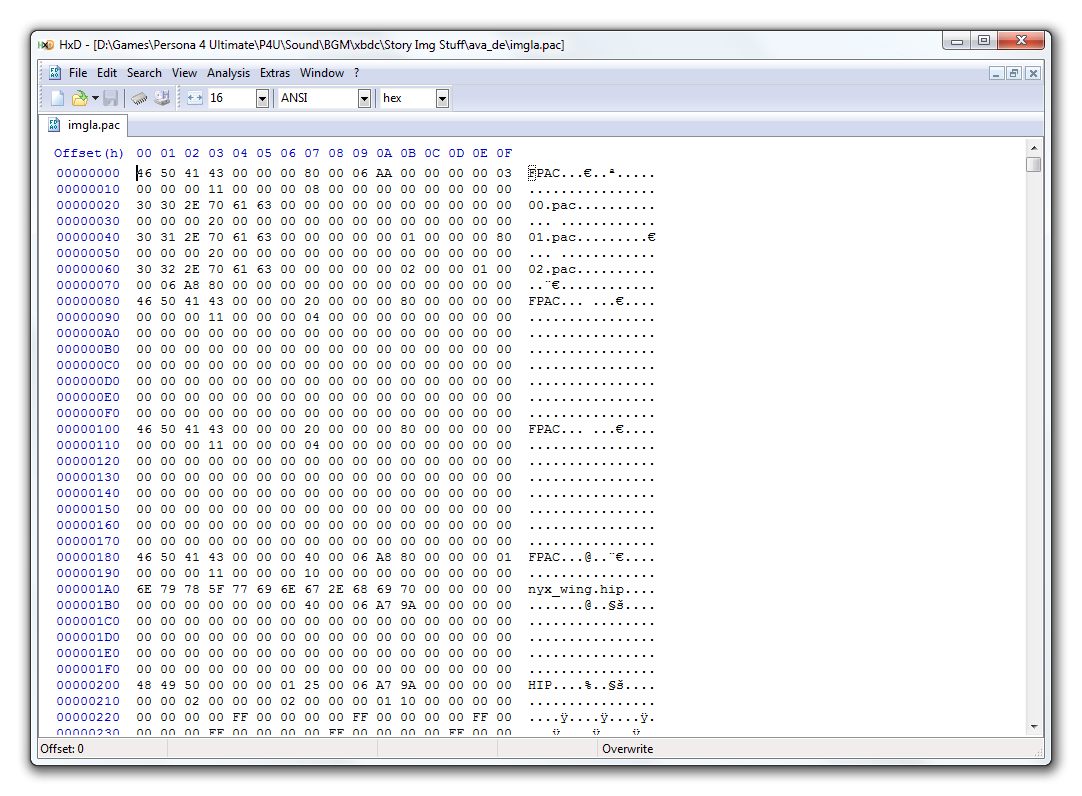The height and width of the screenshot is (796, 1082).
Task: Create a new file with the New icon
Action: pyautogui.click(x=57, y=99)
